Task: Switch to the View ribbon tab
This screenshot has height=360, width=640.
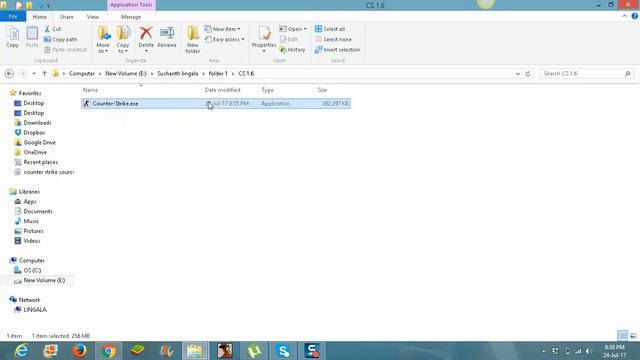Action: pyautogui.click(x=93, y=17)
